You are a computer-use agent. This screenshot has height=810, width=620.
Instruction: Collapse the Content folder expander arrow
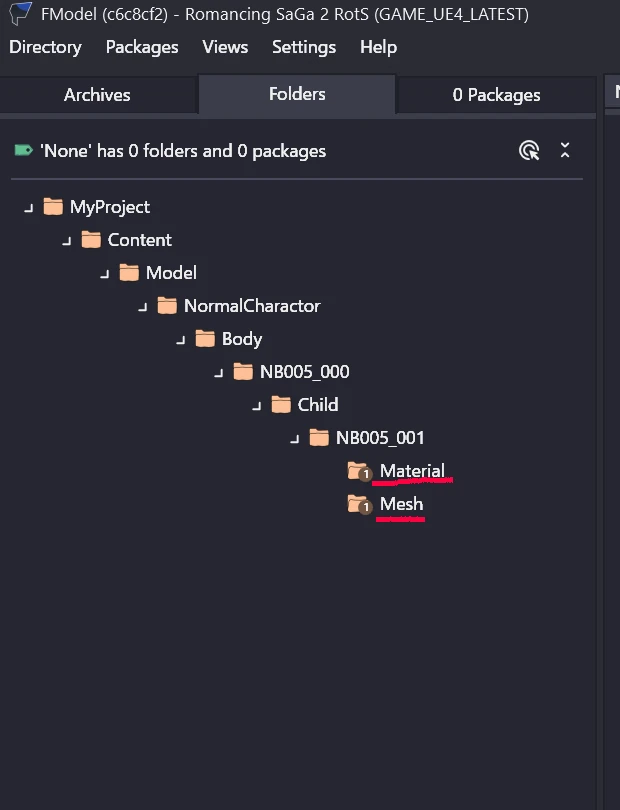67,241
